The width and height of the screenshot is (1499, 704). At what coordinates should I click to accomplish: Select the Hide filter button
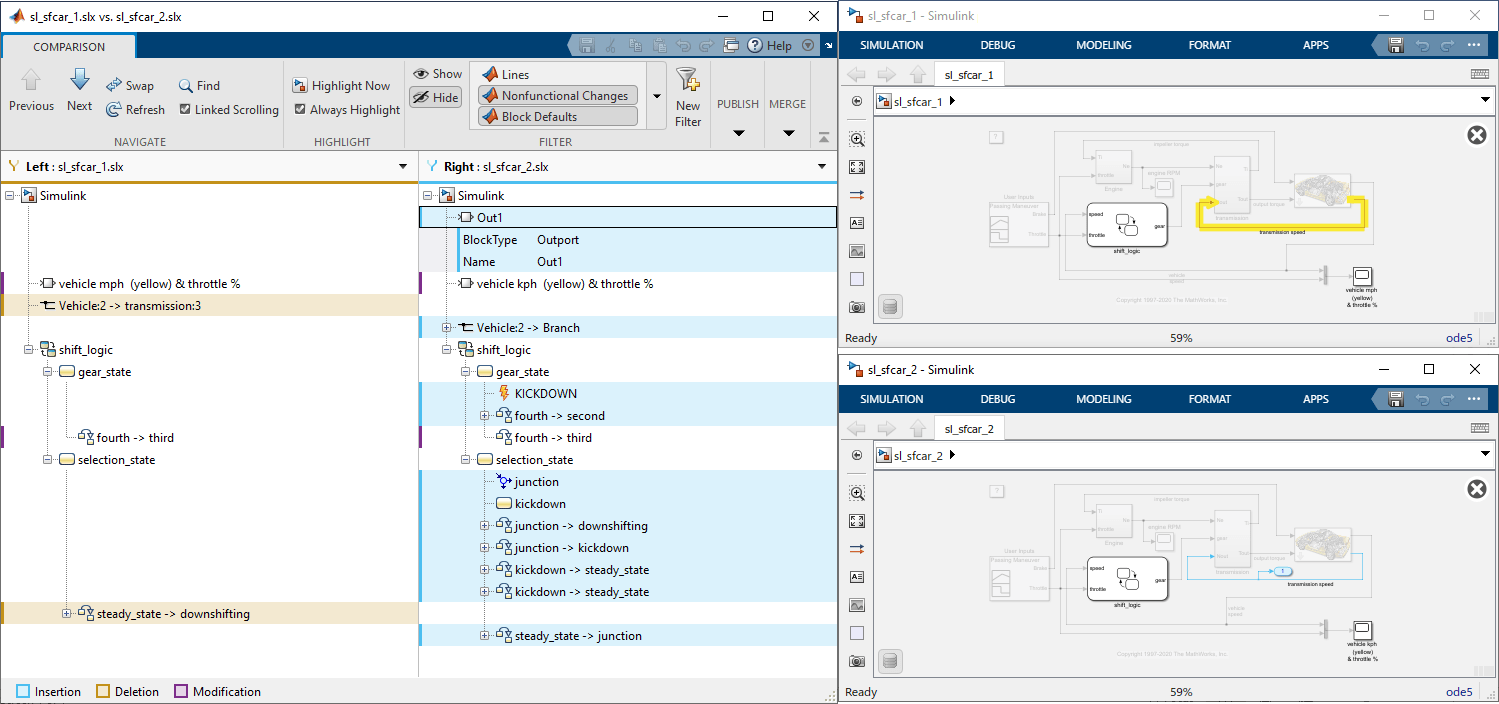pyautogui.click(x=435, y=97)
